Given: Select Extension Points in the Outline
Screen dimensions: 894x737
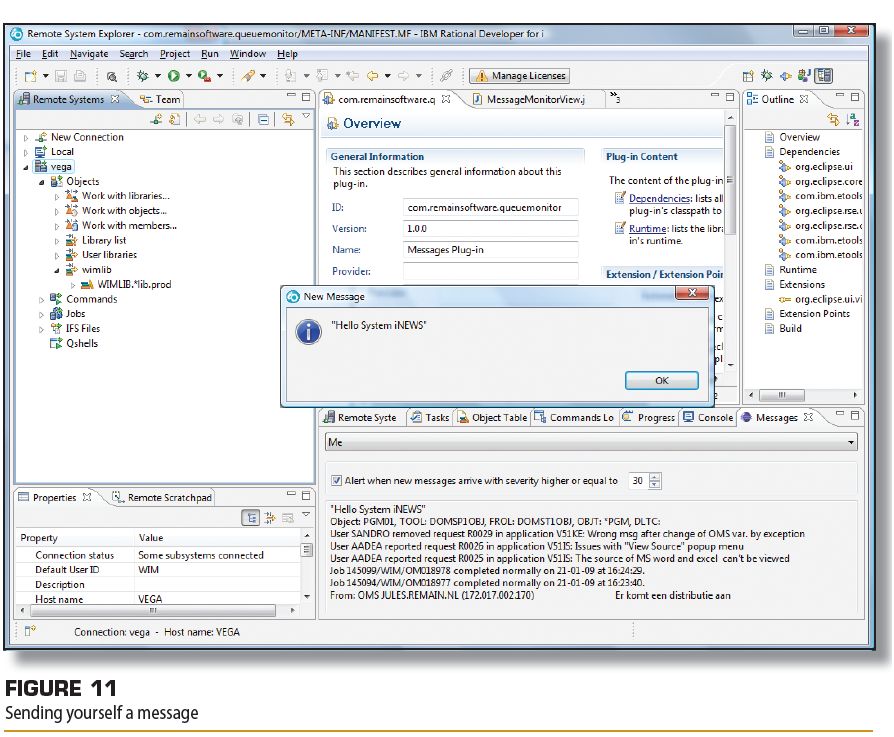Looking at the screenshot, I should [x=807, y=313].
